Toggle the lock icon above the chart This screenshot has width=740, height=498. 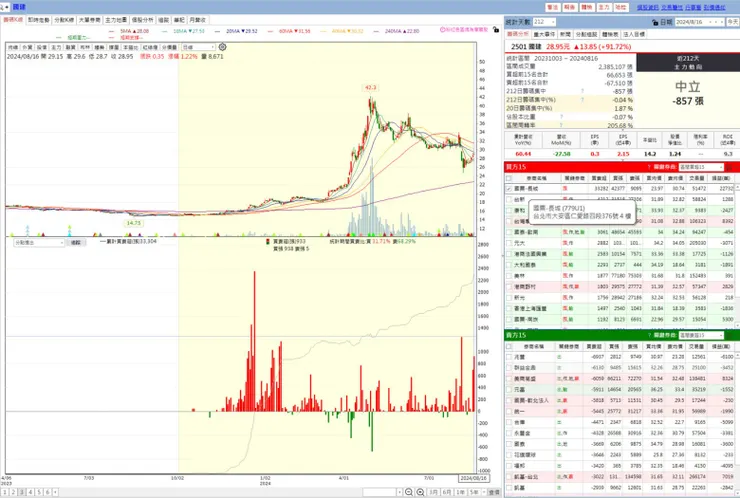[496, 29]
